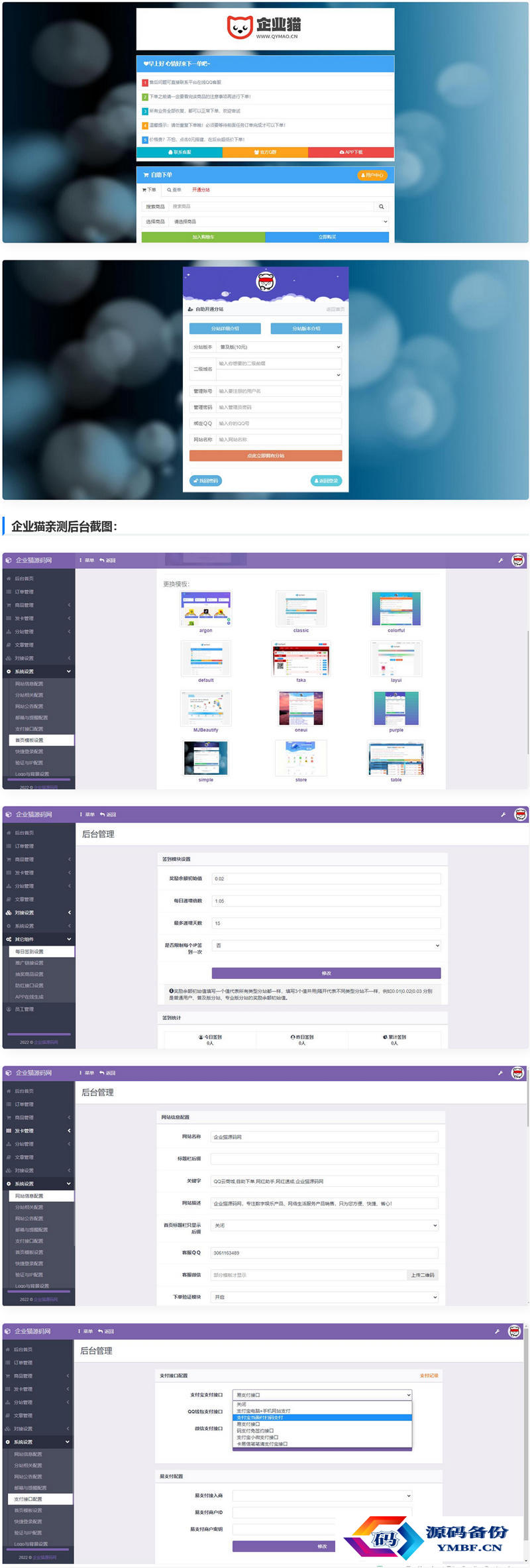Select the 下单 tab in 自助下单
Screen dimensions: 530x1568
[149, 190]
